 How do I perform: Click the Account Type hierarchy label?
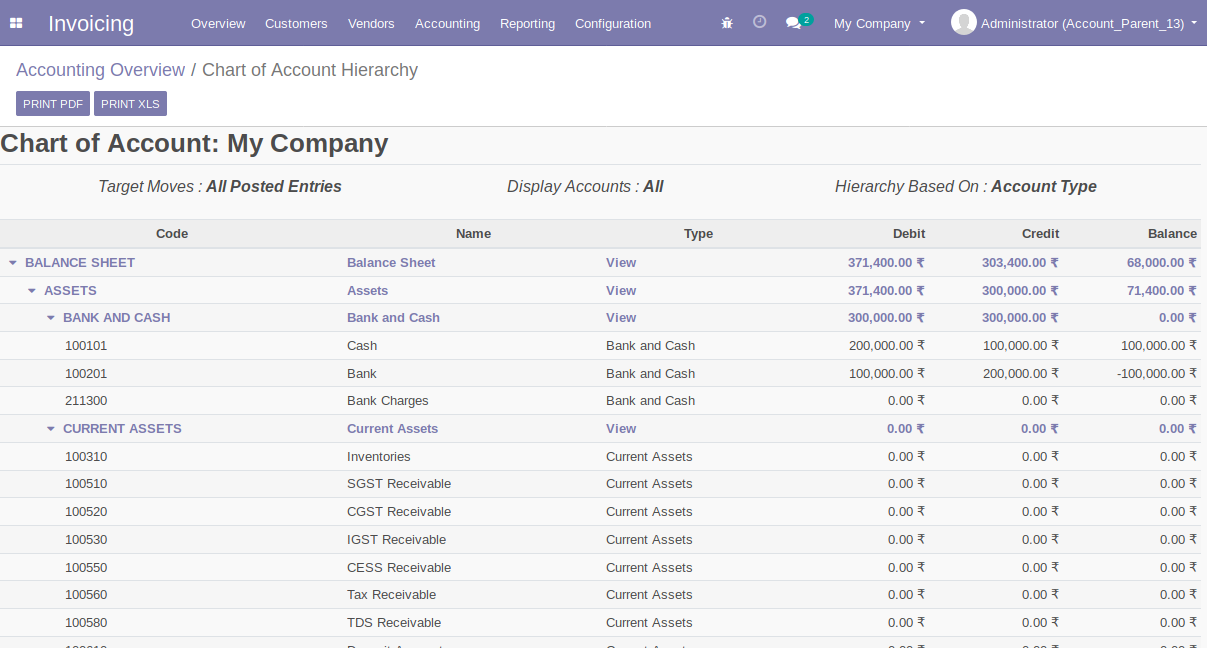point(1044,187)
